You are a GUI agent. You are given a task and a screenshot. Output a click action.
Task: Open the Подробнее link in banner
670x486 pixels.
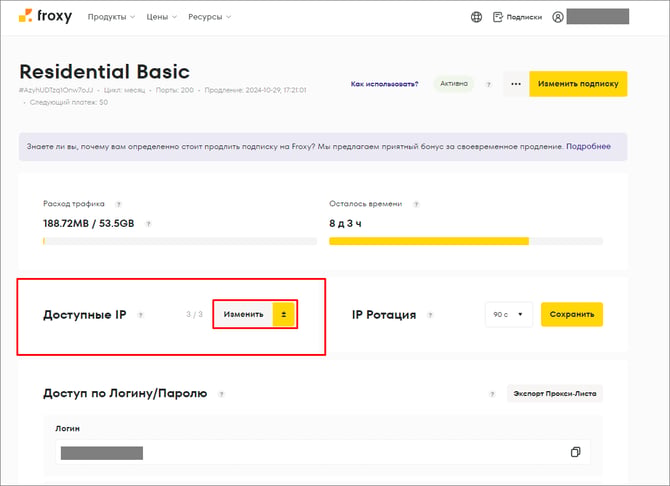[x=588, y=146]
